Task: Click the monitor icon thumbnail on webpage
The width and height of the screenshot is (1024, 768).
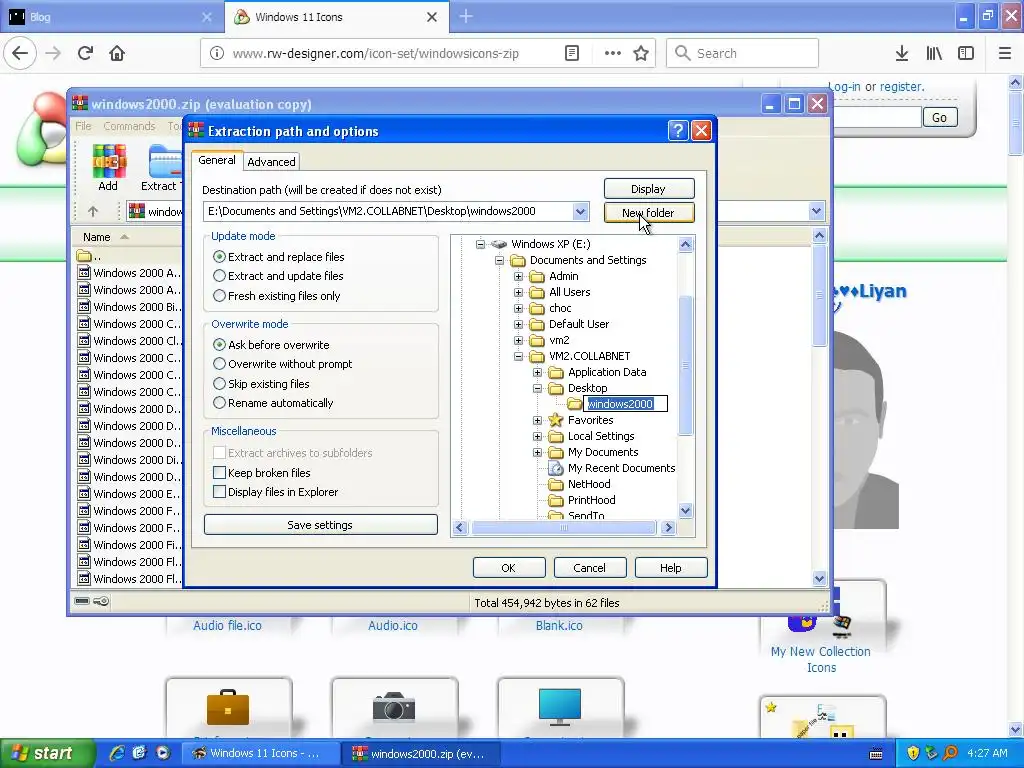Action: [x=560, y=708]
